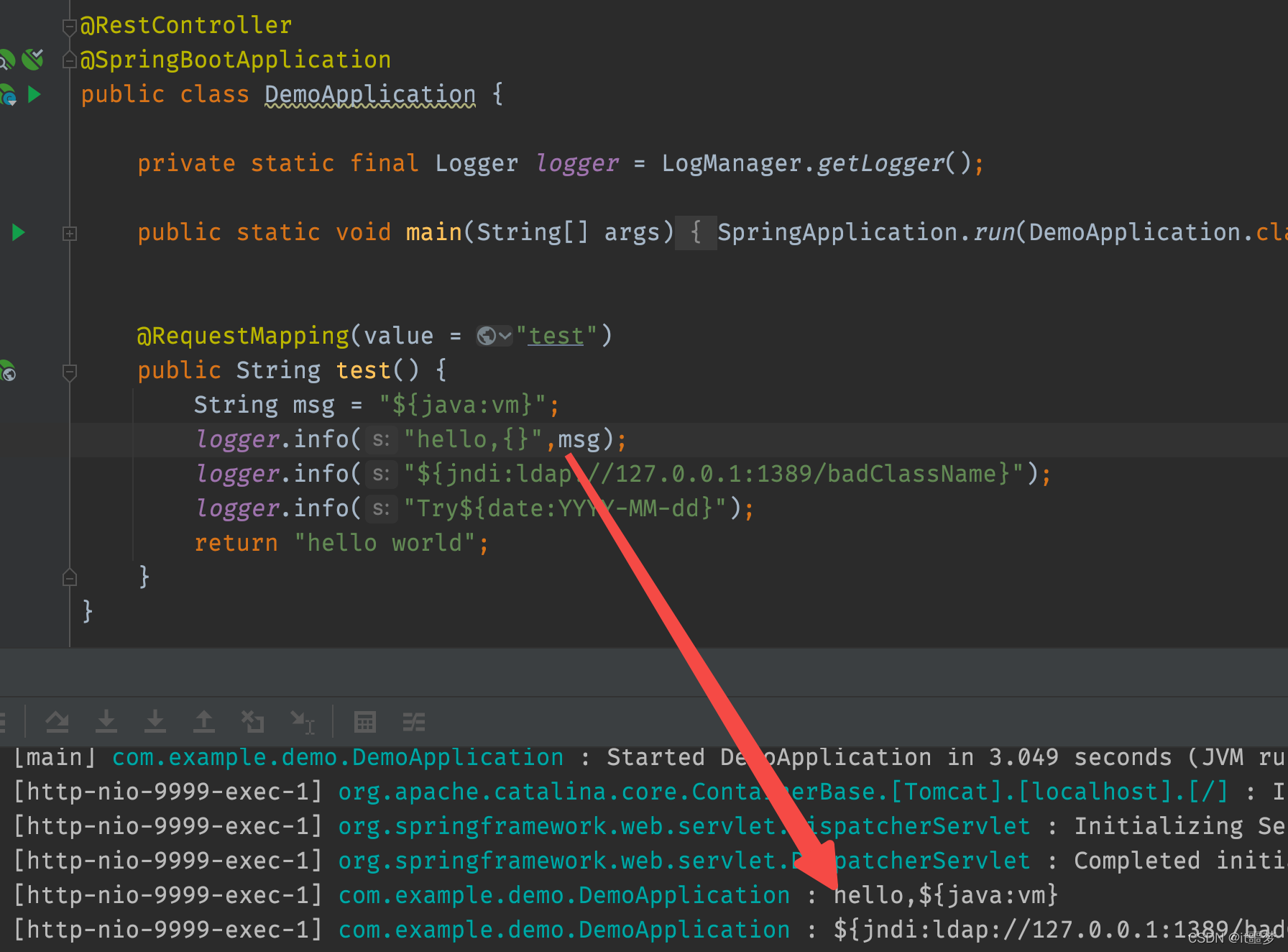
Task: Click the main method name
Action: [x=433, y=232]
